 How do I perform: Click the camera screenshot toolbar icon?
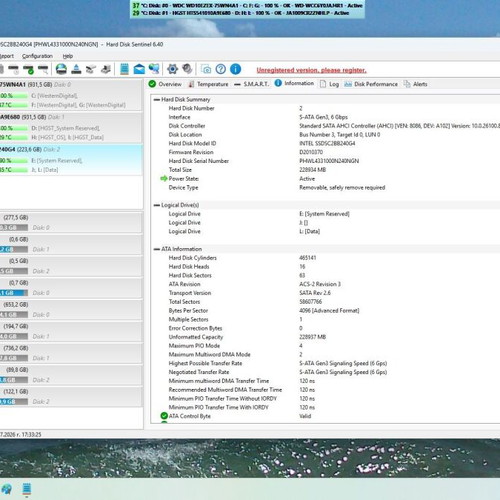(206, 69)
